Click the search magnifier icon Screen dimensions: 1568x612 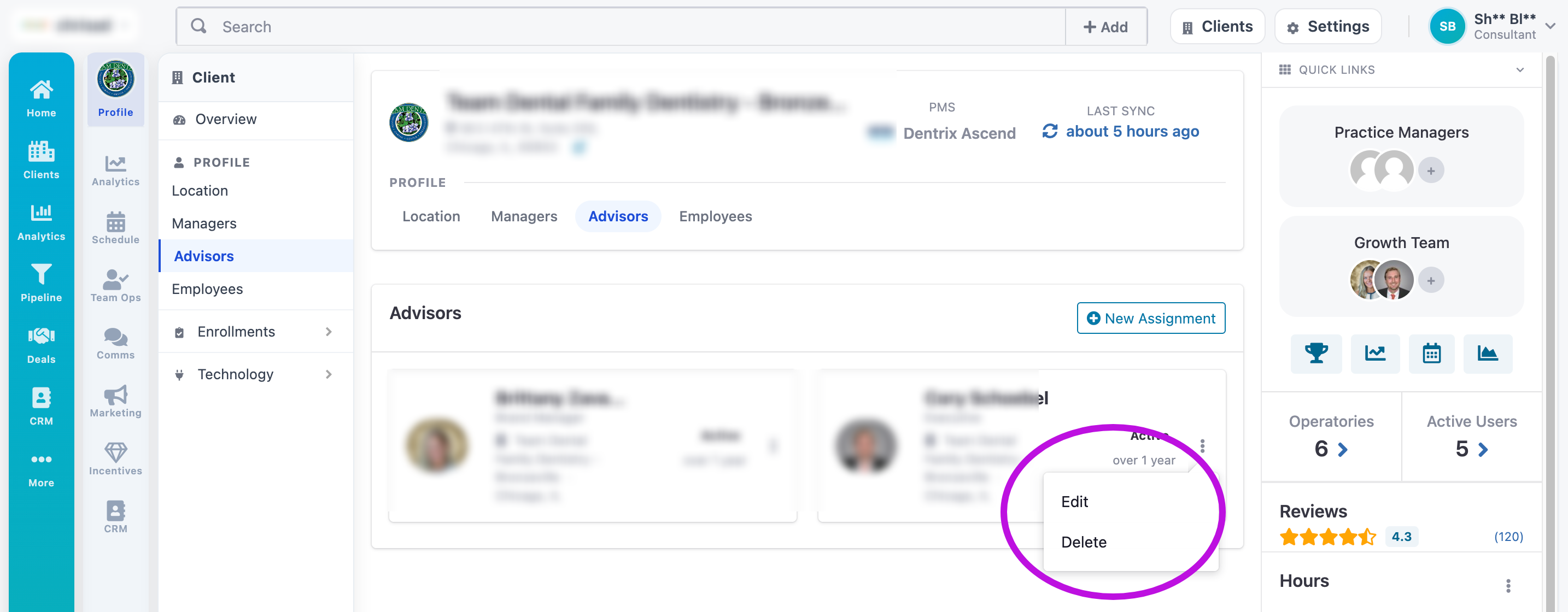(198, 26)
